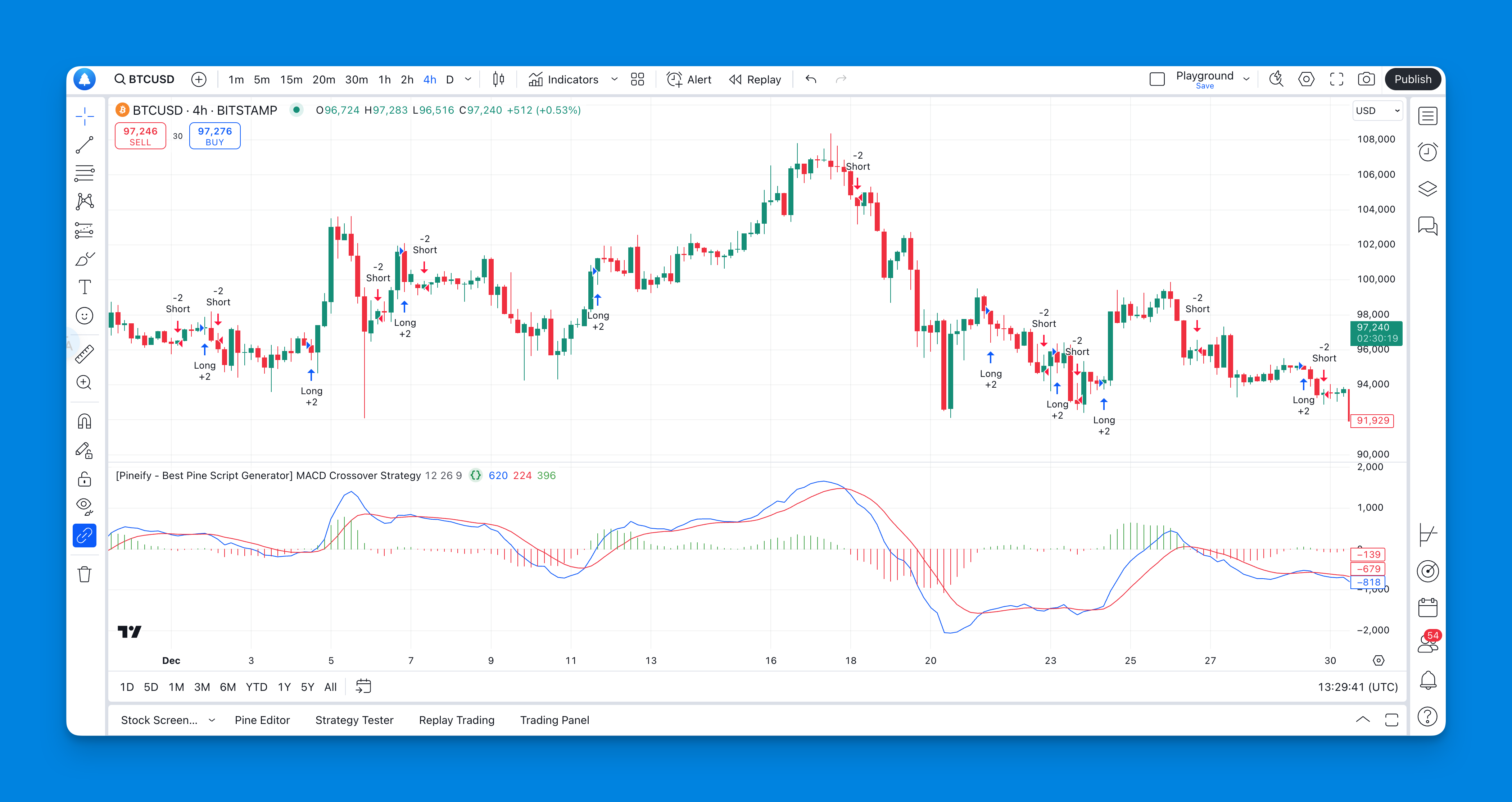Viewport: 1512px width, 802px height.
Task: Open the indicator templates grid icon
Action: coord(637,79)
